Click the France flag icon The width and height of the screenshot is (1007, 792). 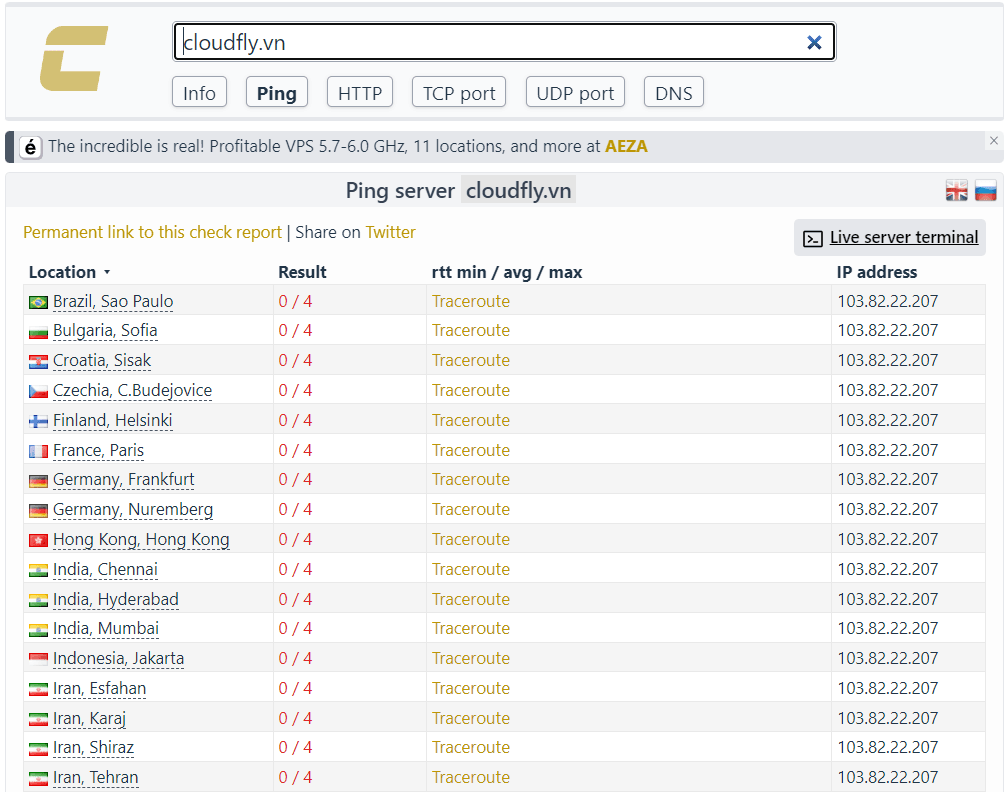39,452
